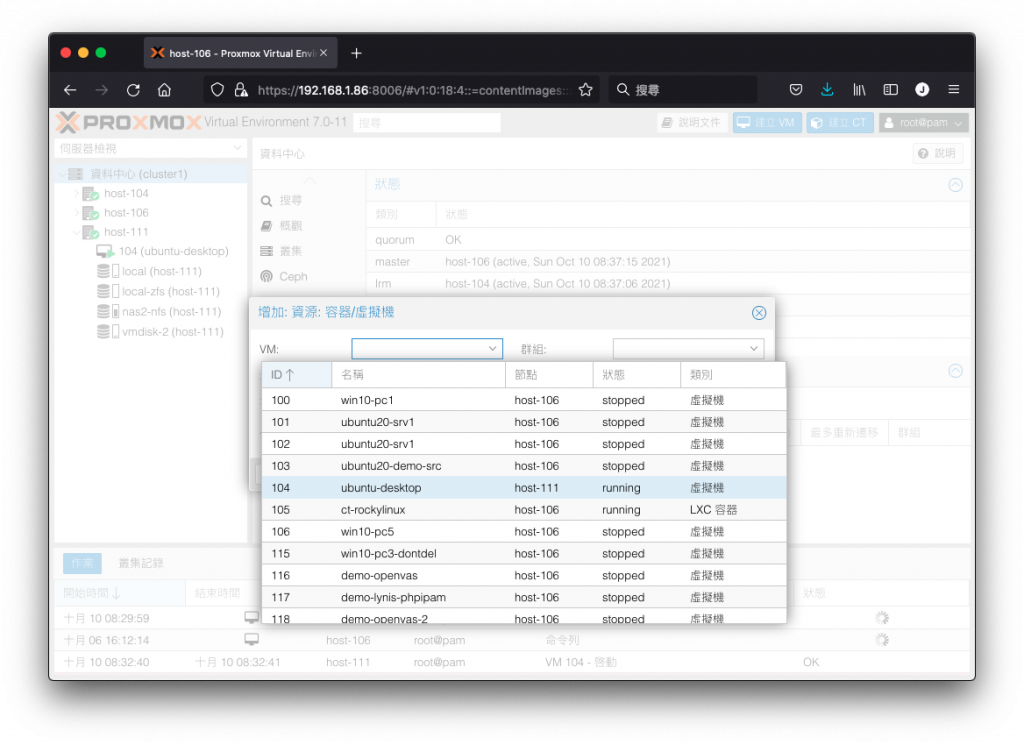Reload the page with the refresh icon
The image size is (1024, 745).
133,90
